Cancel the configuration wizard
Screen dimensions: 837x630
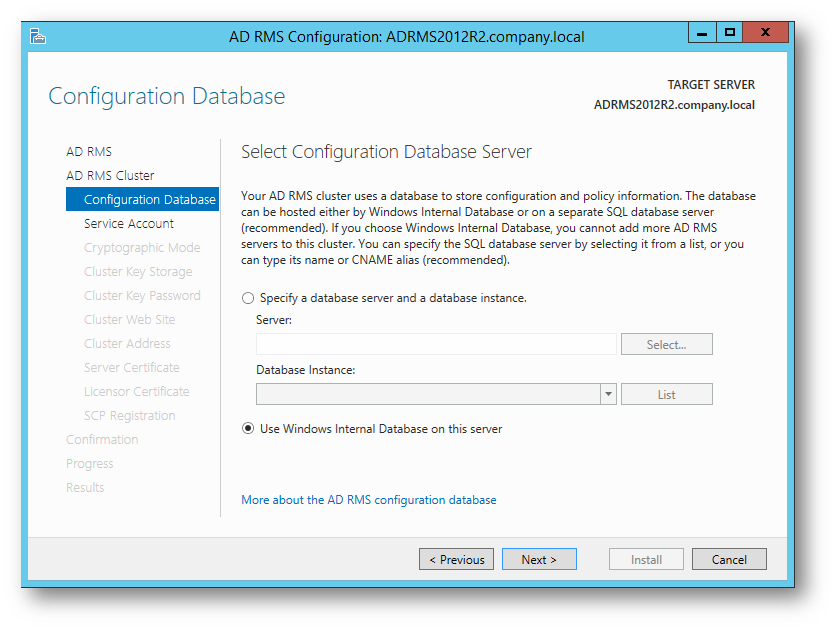729,559
